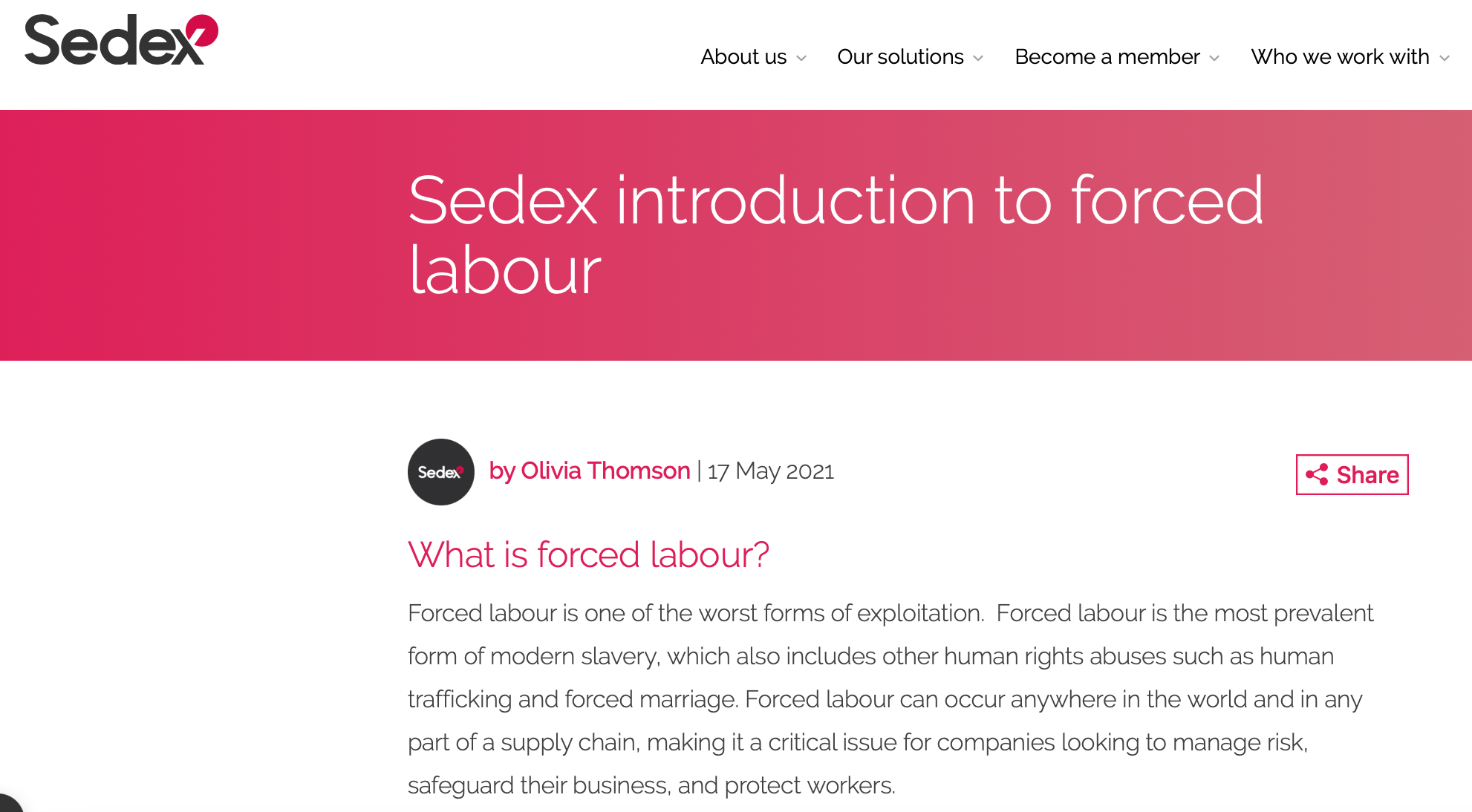Click the 17 May 2021 publication date
Screen dimensions: 1472x812
click(x=770, y=471)
